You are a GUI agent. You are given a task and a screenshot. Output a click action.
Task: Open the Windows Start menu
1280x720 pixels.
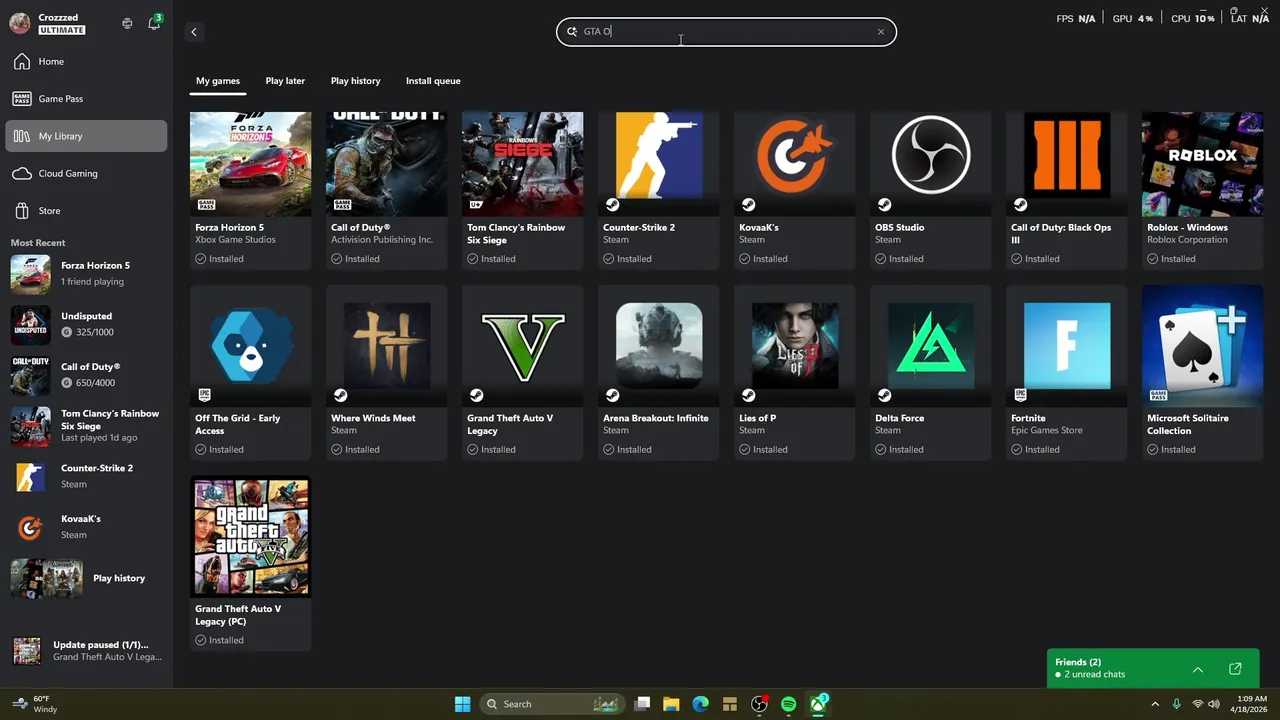click(x=463, y=704)
